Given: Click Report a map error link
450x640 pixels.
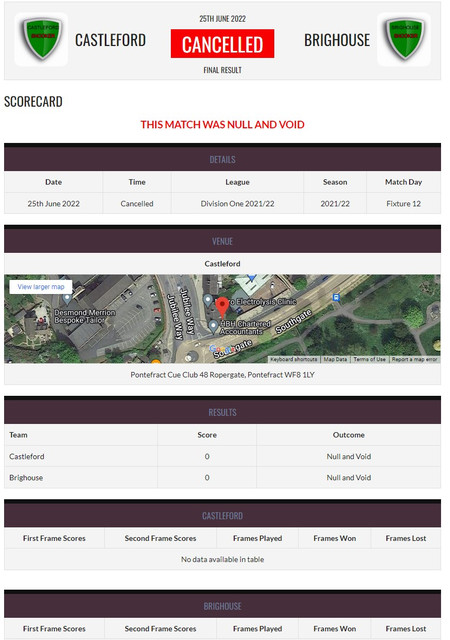Looking at the screenshot, I should 414,359.
